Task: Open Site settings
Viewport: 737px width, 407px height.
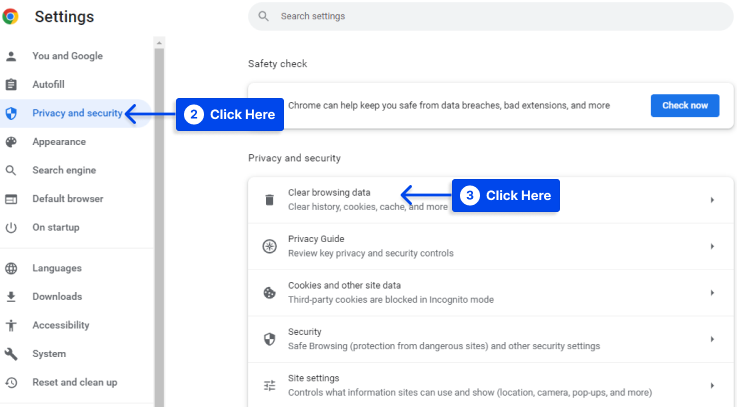Action: point(490,385)
